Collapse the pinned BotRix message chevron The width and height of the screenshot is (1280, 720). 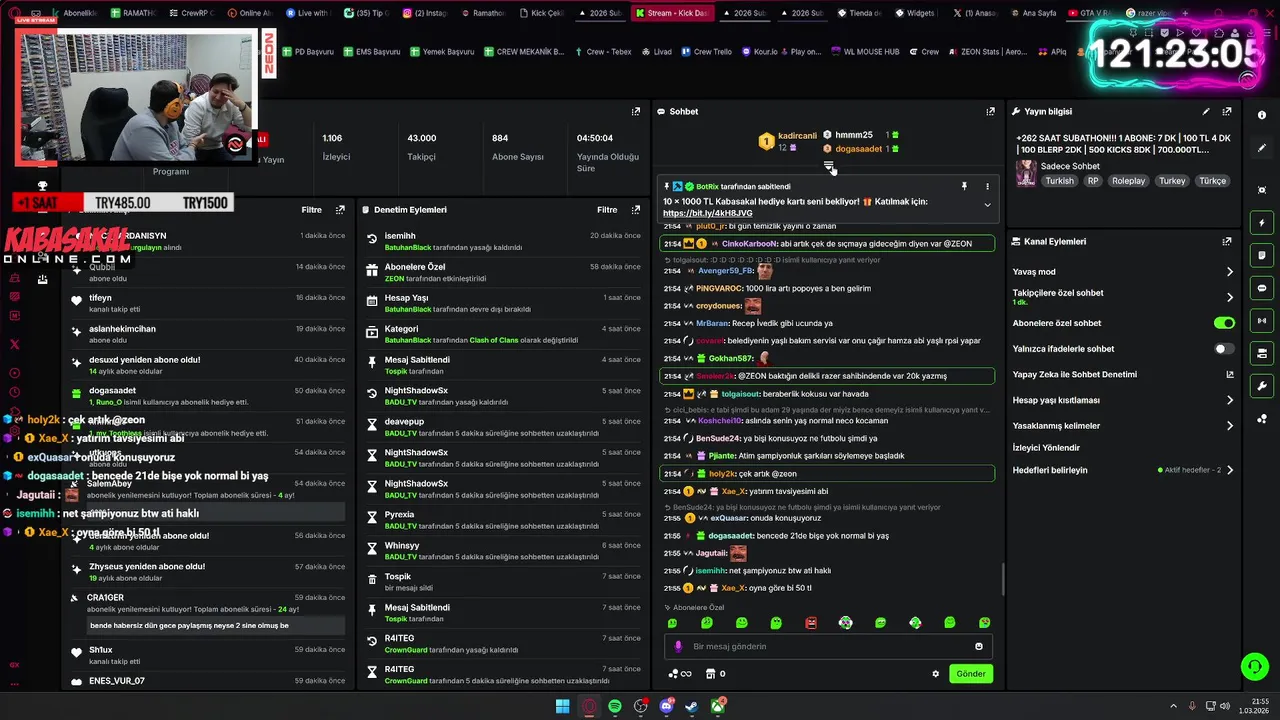[987, 205]
